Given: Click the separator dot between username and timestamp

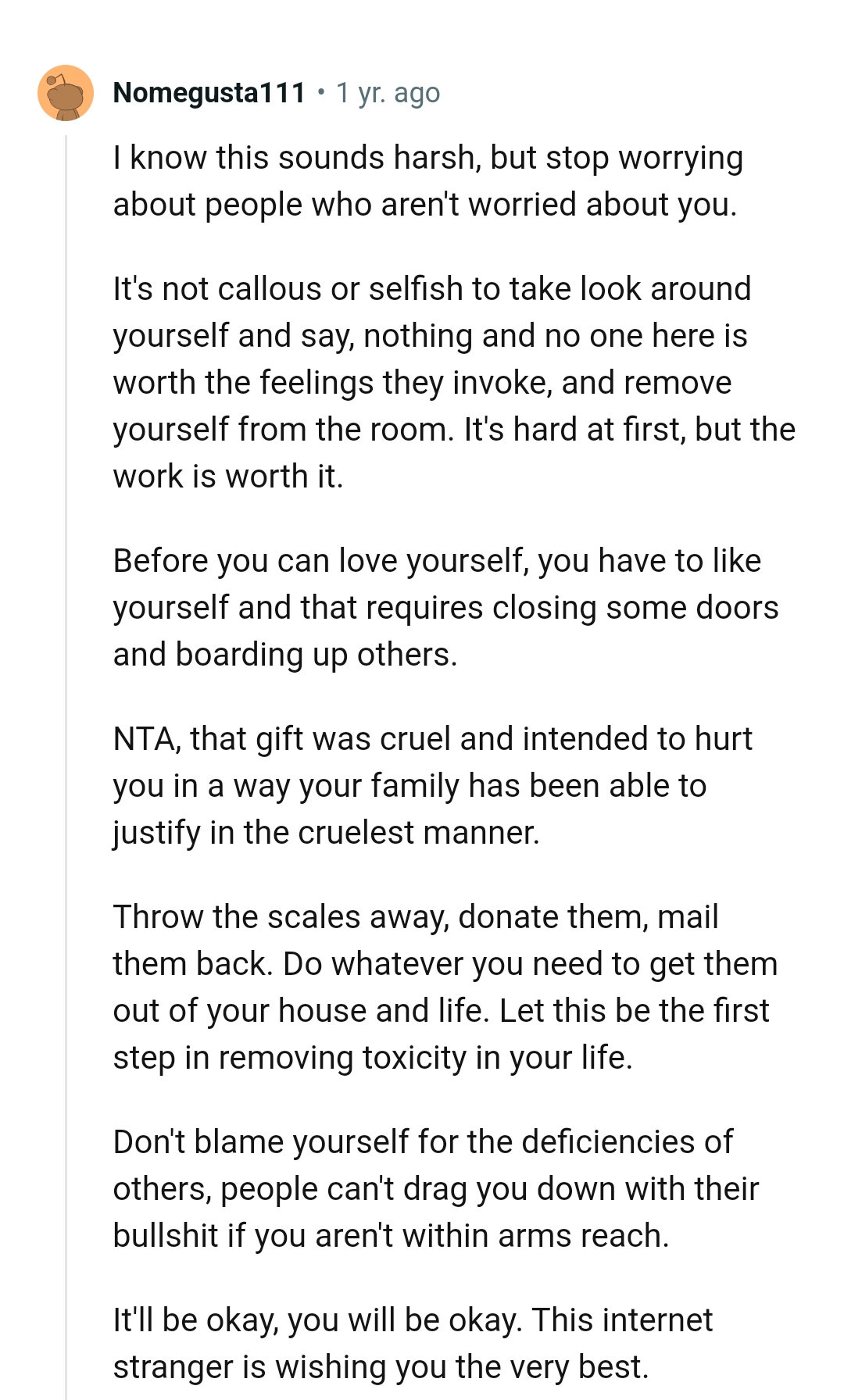Looking at the screenshot, I should click(321, 93).
